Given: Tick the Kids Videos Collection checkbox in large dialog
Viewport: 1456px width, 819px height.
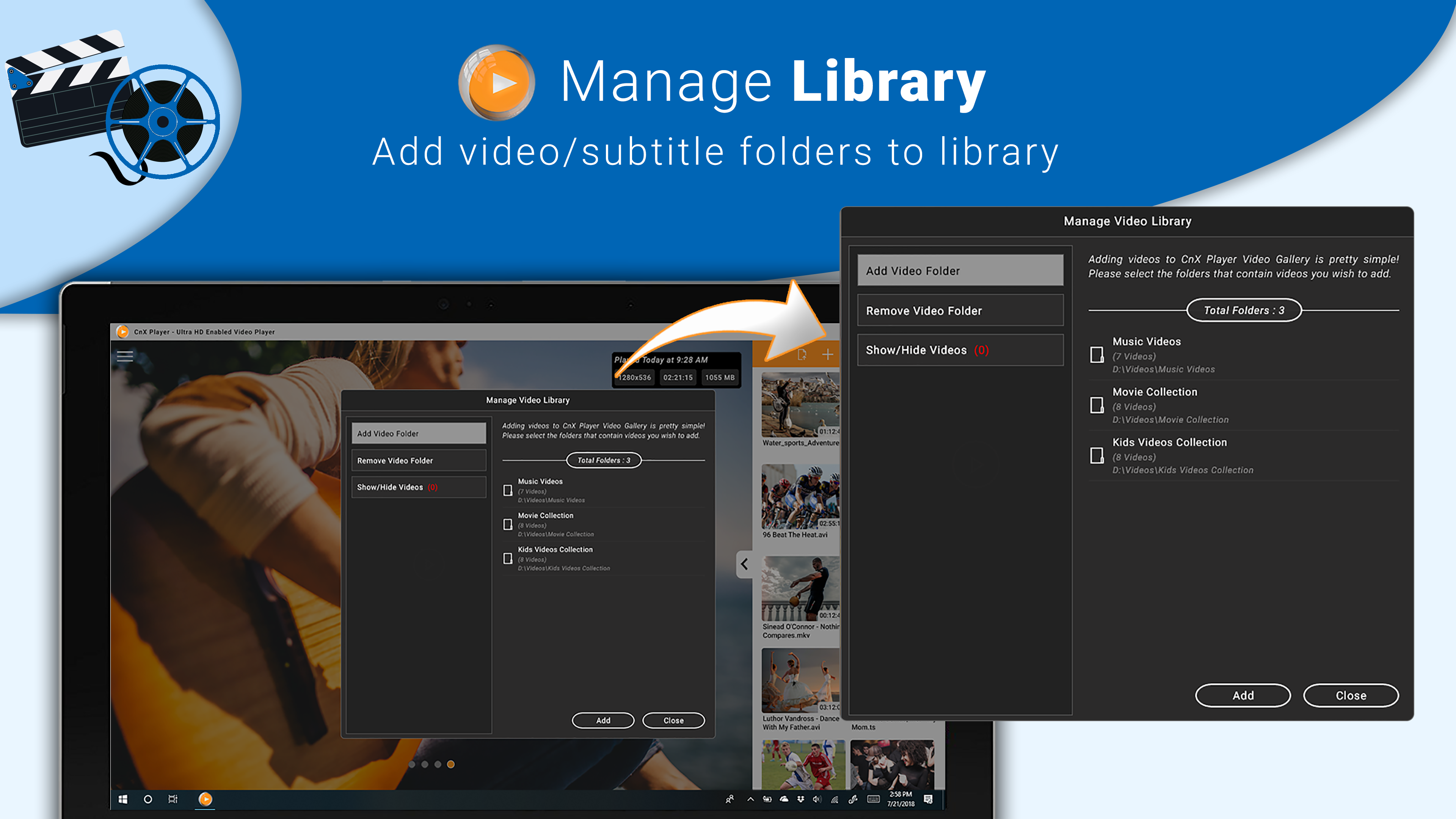Looking at the screenshot, I should click(x=1097, y=455).
